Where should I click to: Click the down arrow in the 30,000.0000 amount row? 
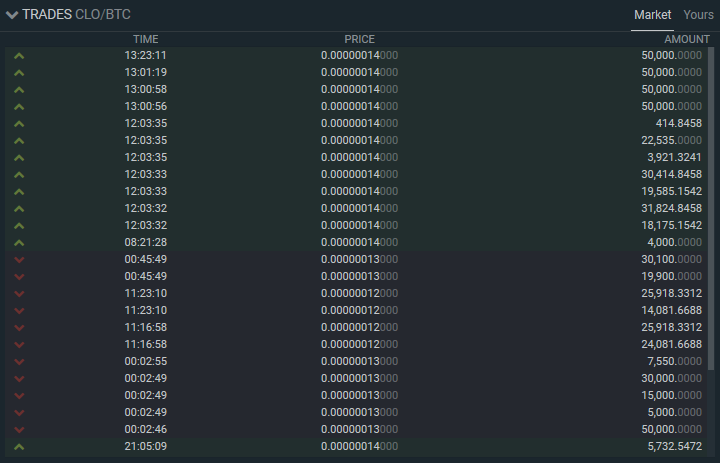[x=19, y=378]
